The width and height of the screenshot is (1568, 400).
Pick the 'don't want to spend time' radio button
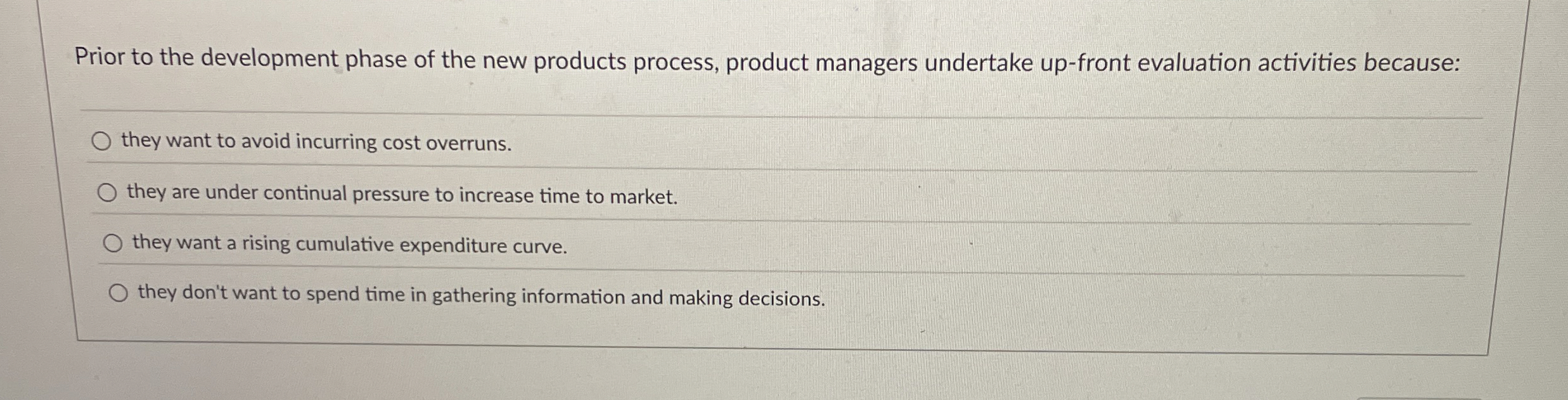(x=119, y=293)
